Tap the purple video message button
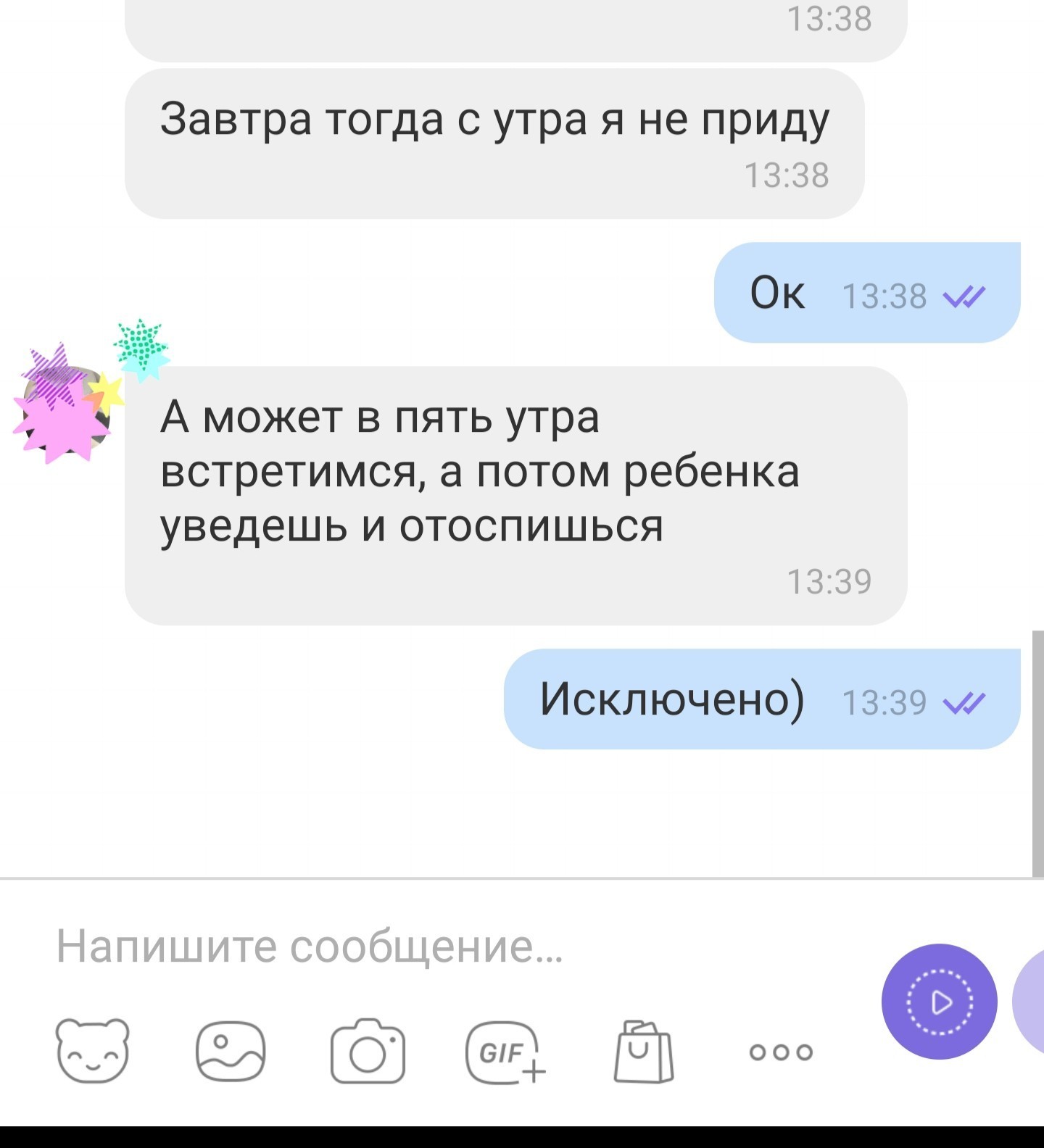Viewport: 1044px width, 1148px height. [x=940, y=1002]
